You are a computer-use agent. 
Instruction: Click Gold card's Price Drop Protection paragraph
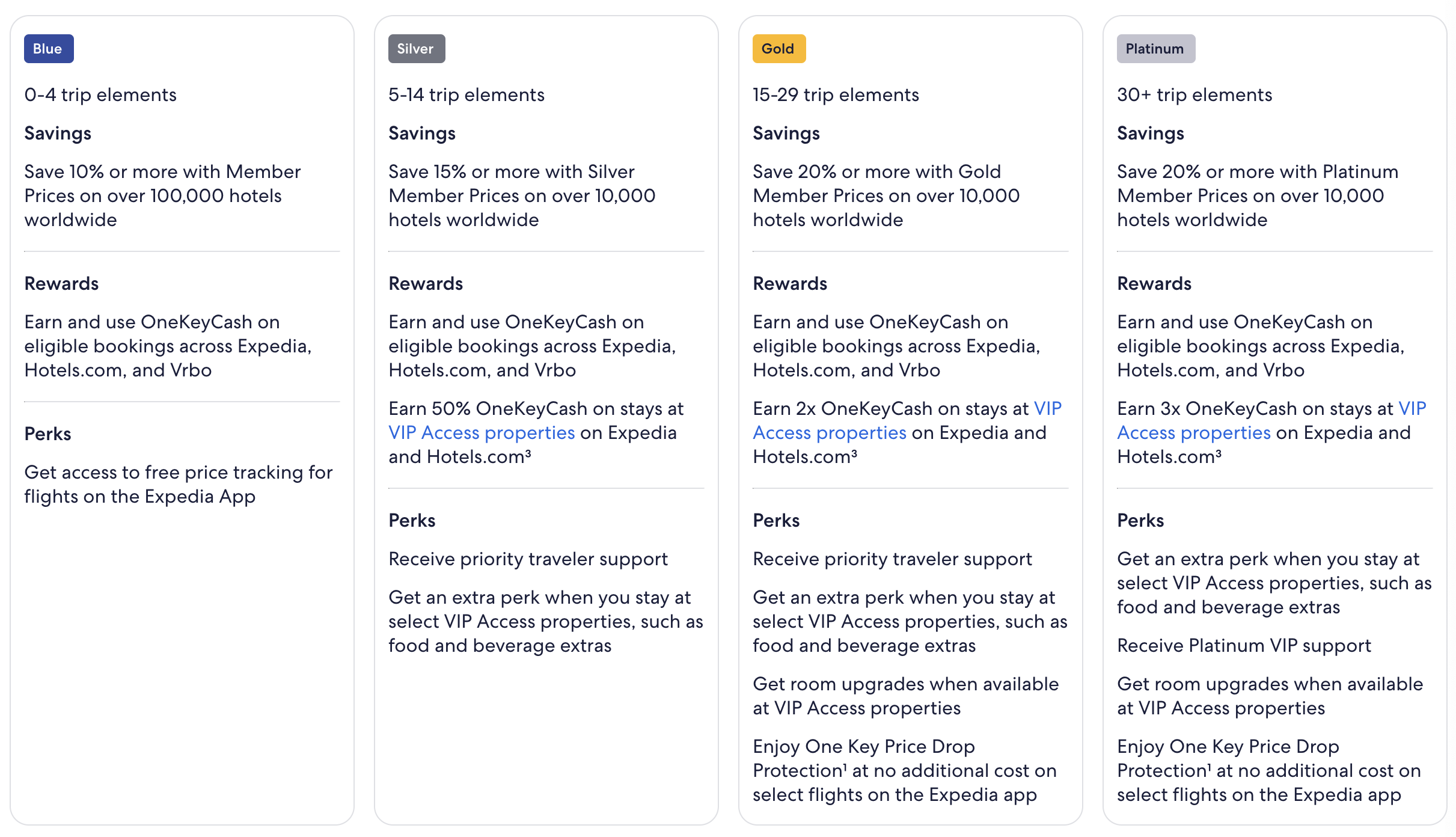pos(905,771)
